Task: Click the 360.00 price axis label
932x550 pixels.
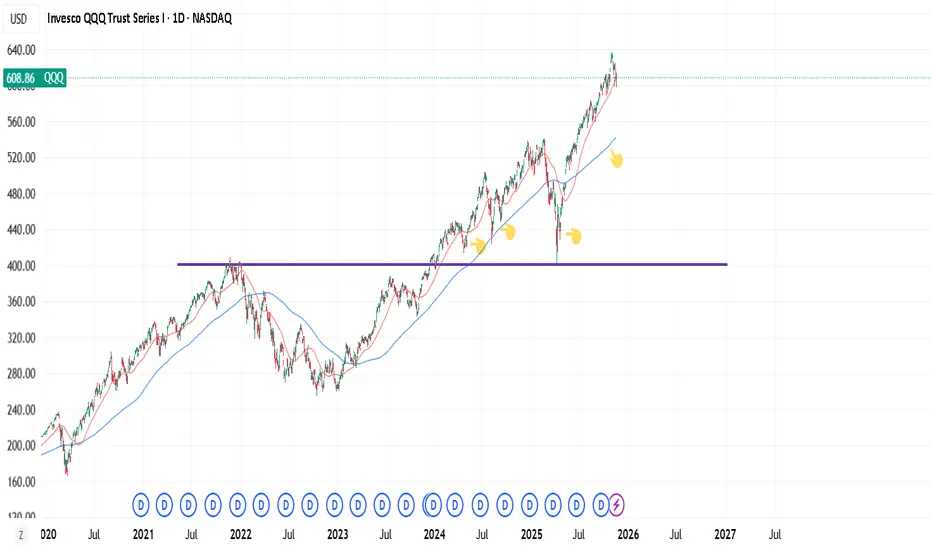Action: (x=21, y=301)
